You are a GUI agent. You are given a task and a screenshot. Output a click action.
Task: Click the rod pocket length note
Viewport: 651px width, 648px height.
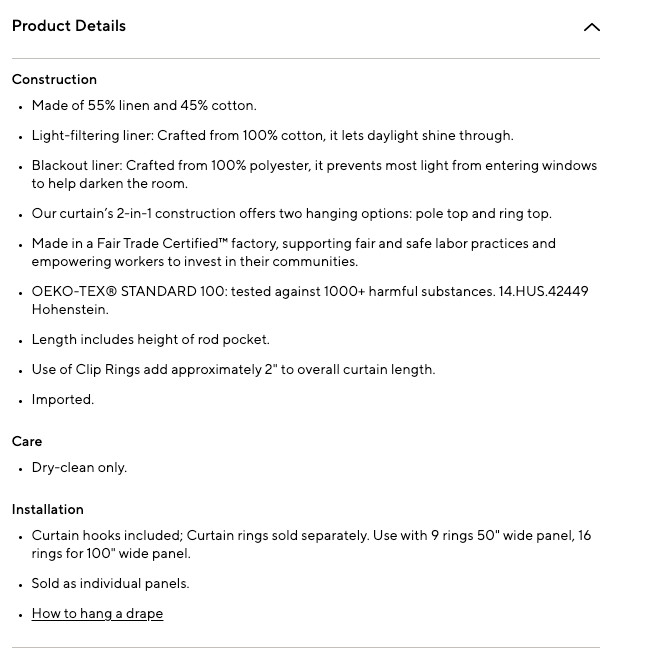150,340
